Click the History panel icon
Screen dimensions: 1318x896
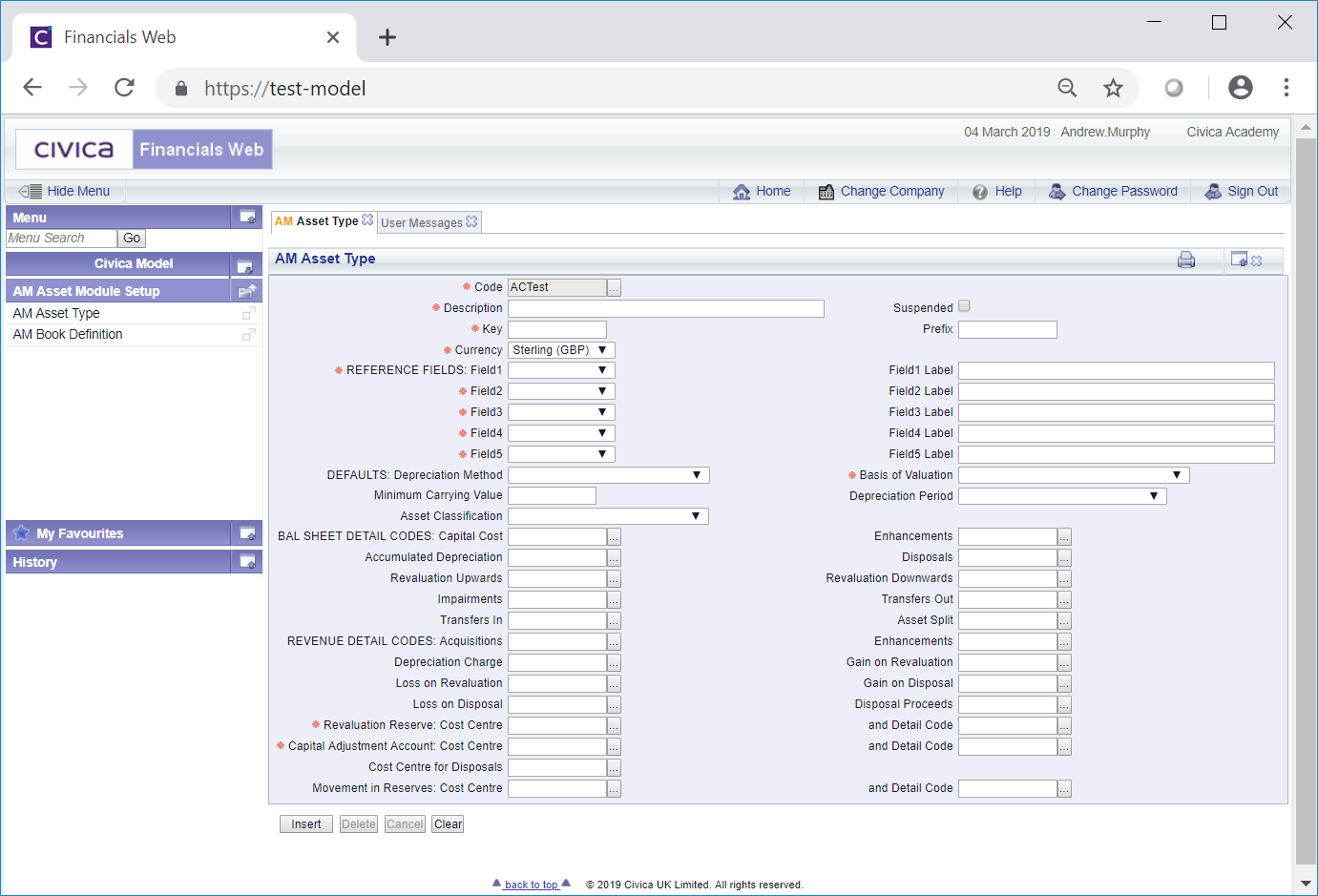point(247,562)
